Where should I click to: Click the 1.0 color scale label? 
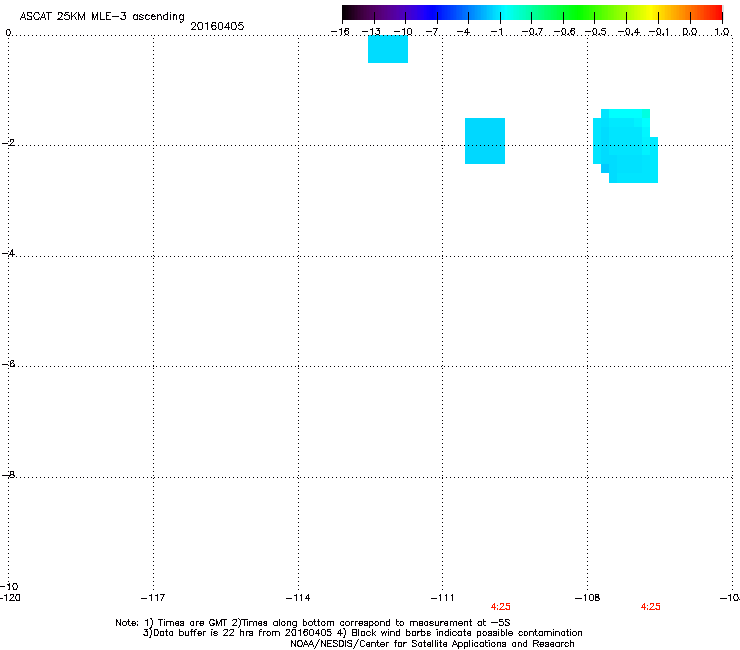pyautogui.click(x=722, y=32)
